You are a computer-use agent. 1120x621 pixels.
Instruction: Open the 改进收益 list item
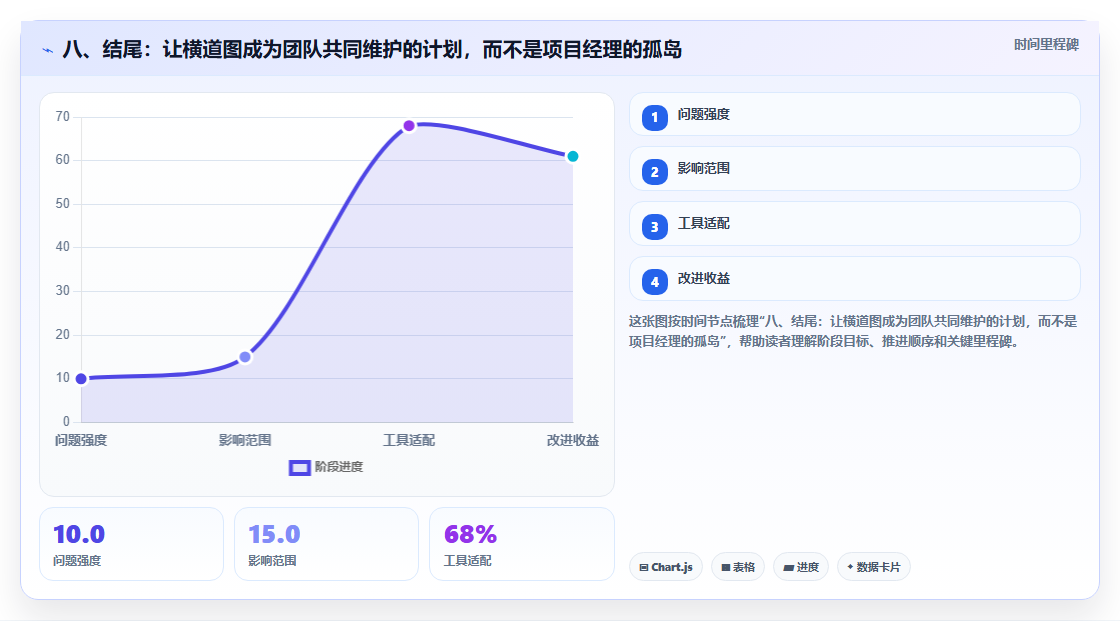coord(854,279)
